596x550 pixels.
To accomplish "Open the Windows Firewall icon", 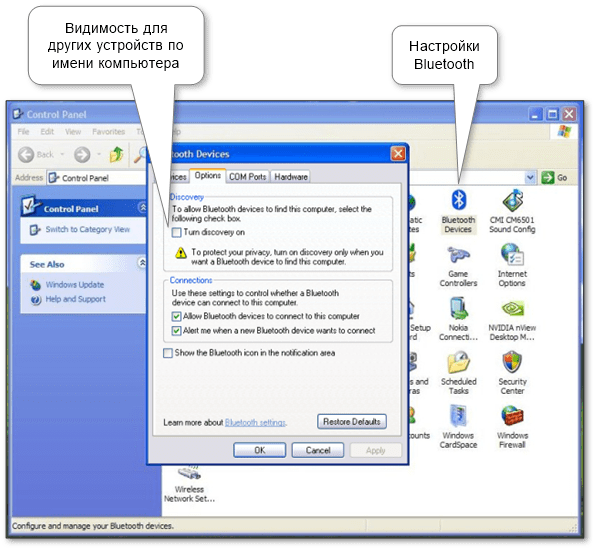I will point(512,416).
